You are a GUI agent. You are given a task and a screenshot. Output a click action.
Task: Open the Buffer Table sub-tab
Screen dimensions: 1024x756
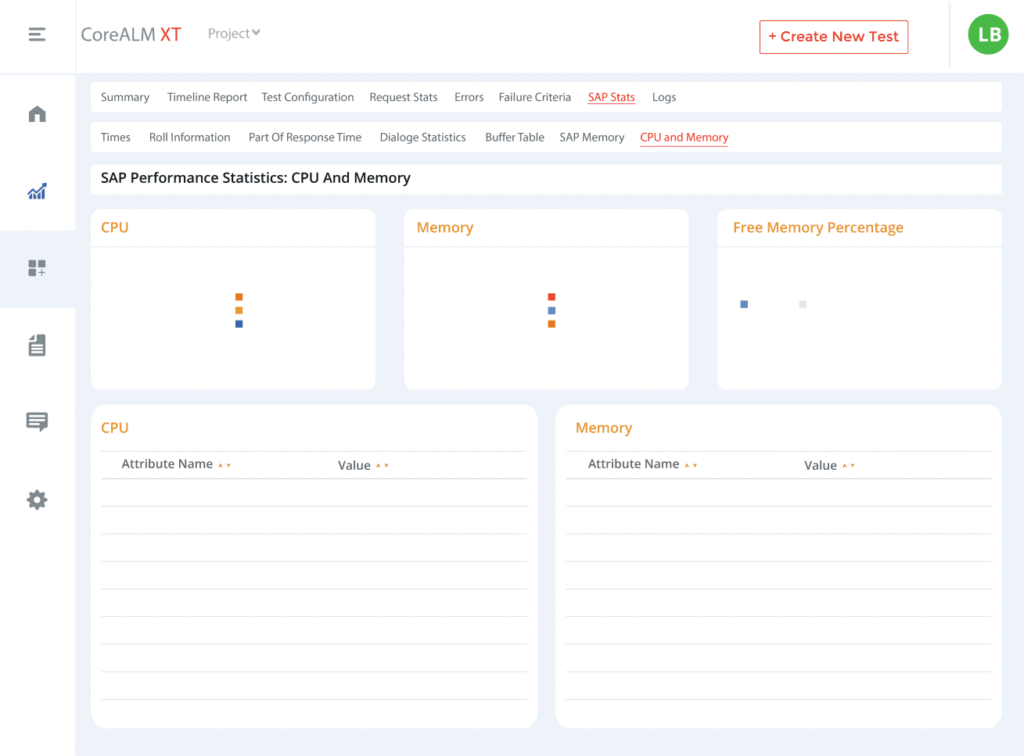tap(515, 138)
